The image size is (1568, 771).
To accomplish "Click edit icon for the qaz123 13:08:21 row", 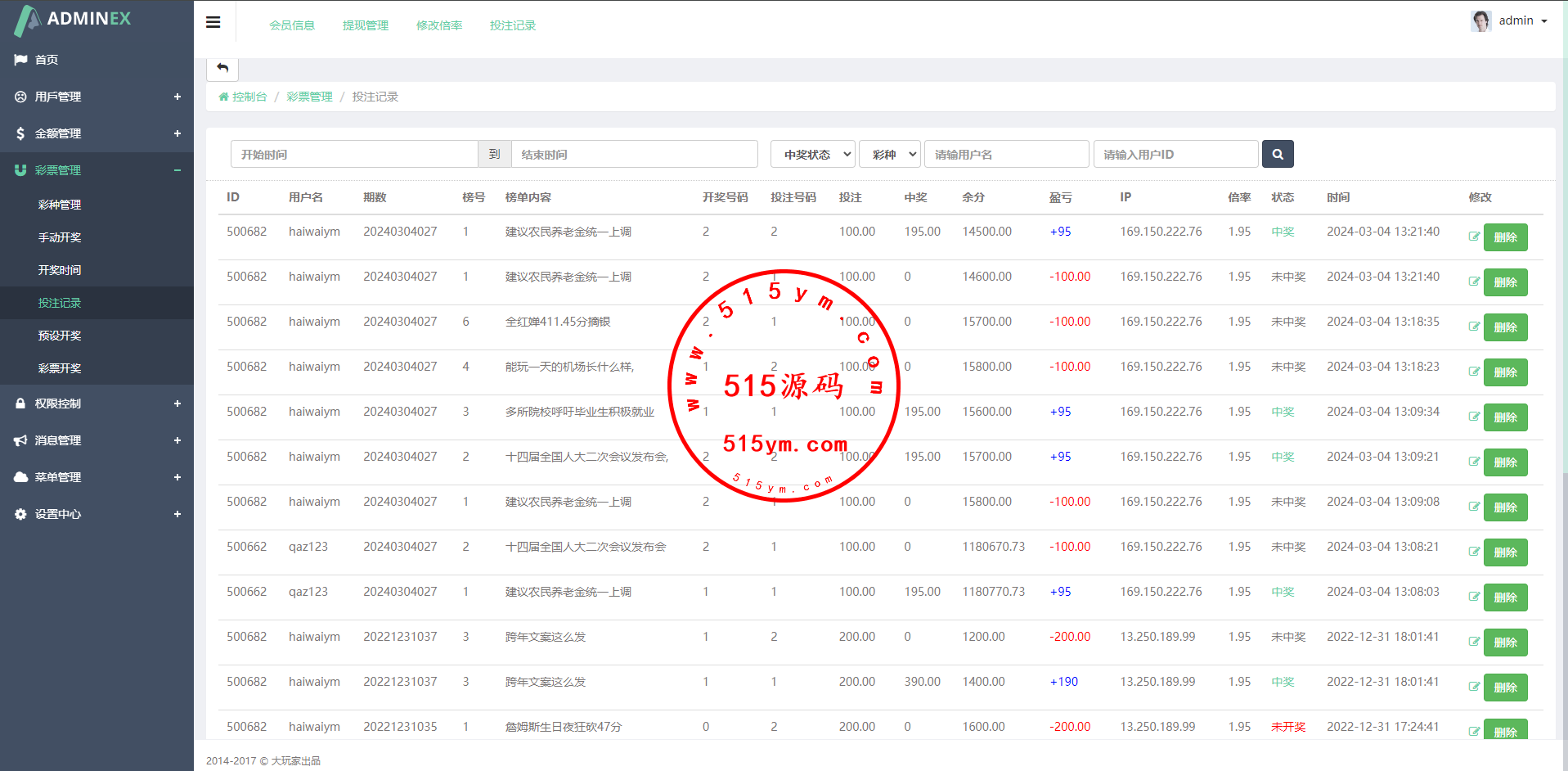I will coord(1474,552).
